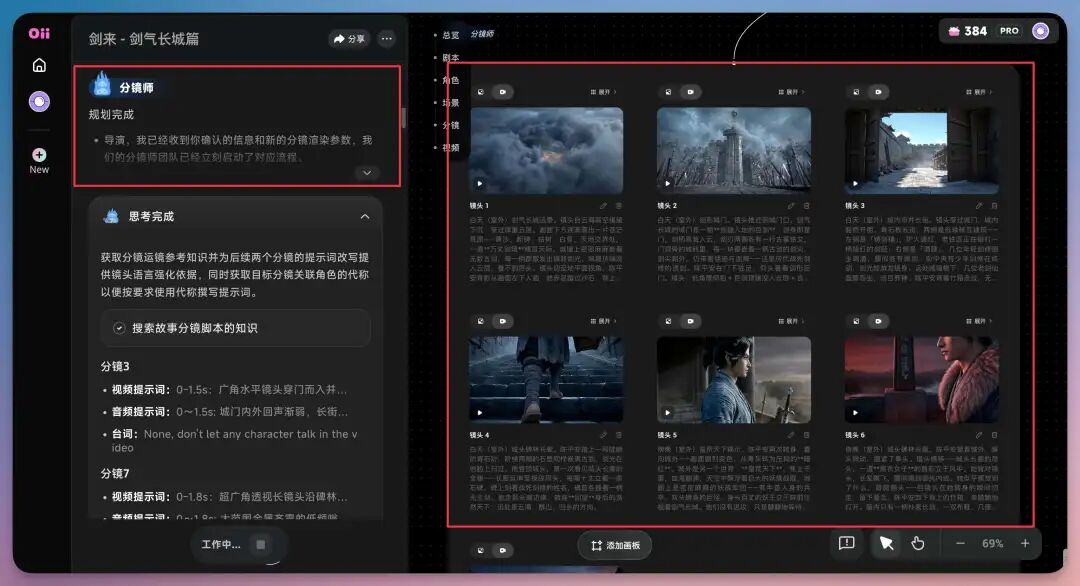1080x586 pixels.
Task: Navigate to 剧本 section
Action: coord(450,58)
